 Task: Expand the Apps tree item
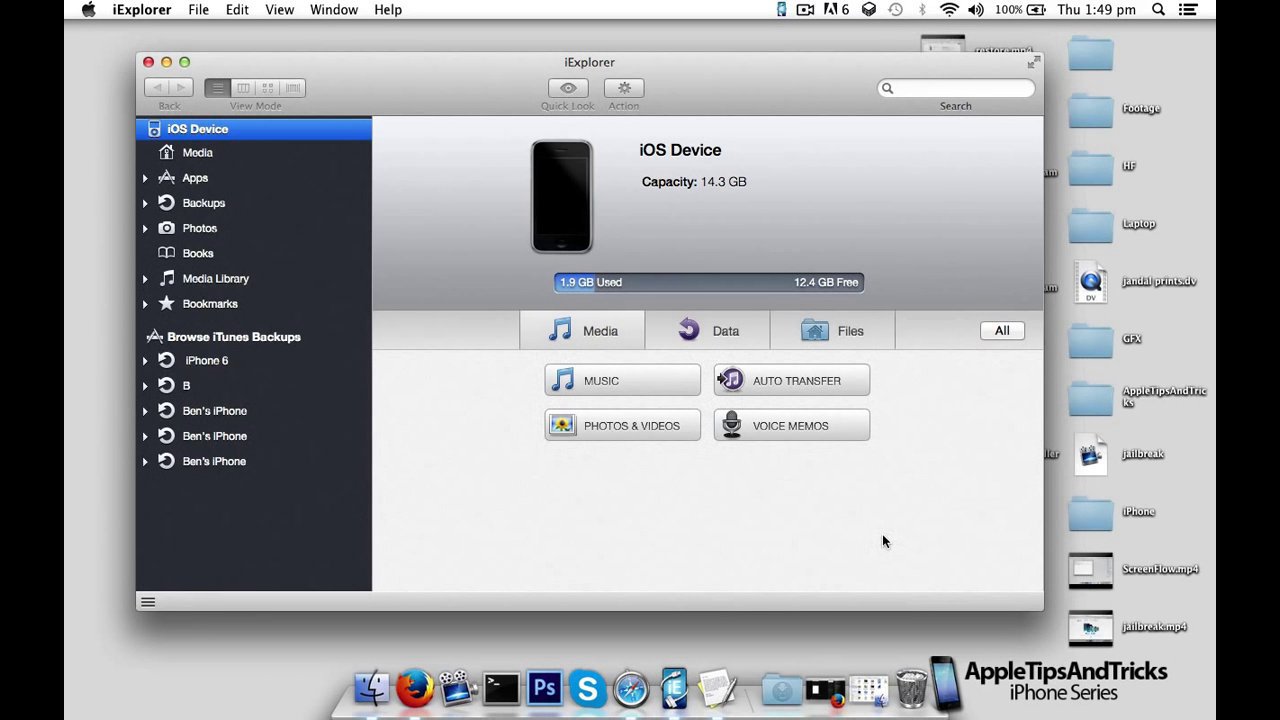[x=145, y=178]
